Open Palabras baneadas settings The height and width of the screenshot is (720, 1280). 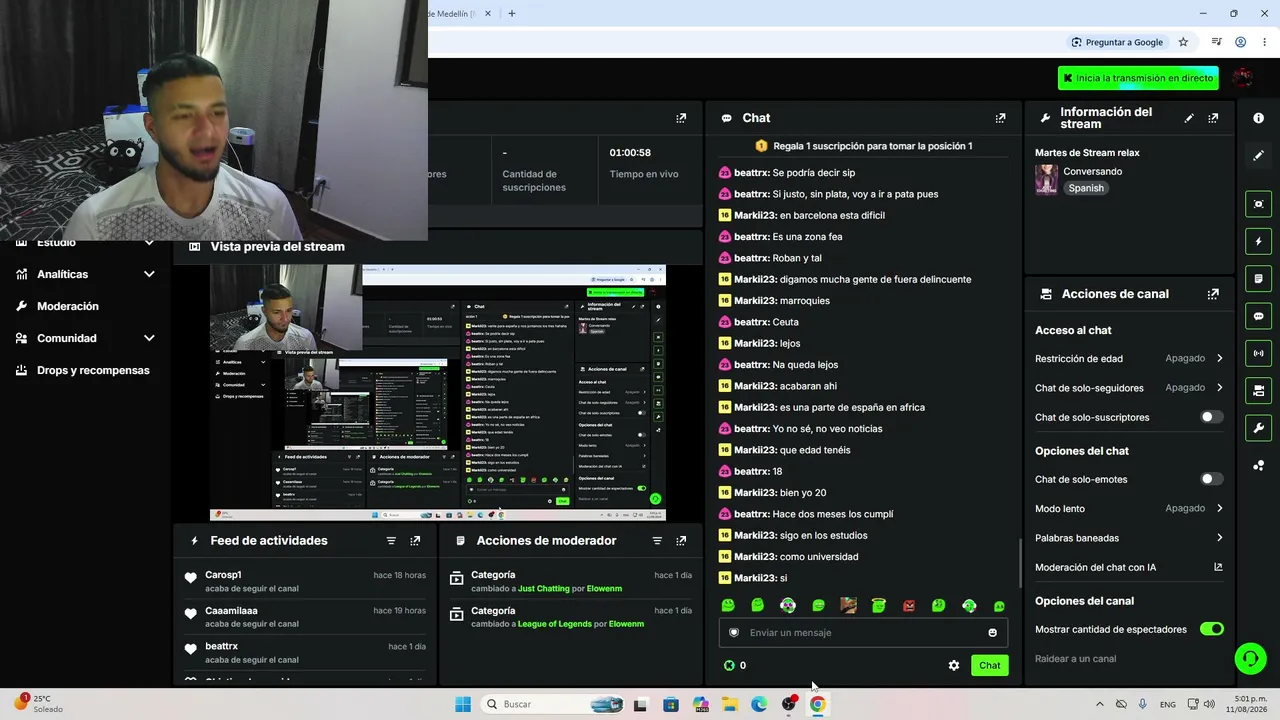[x=1129, y=538]
